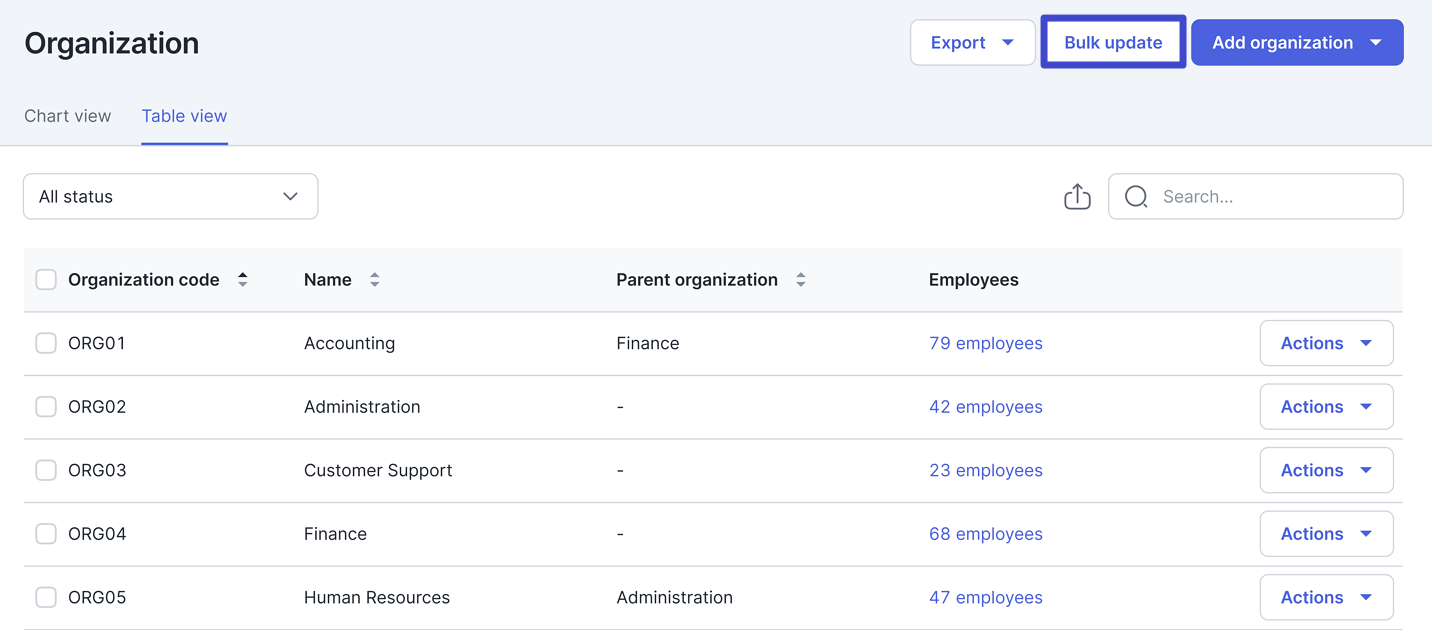Viewport: 1432px width, 630px height.
Task: Open the 68 employees link
Action: (x=985, y=534)
